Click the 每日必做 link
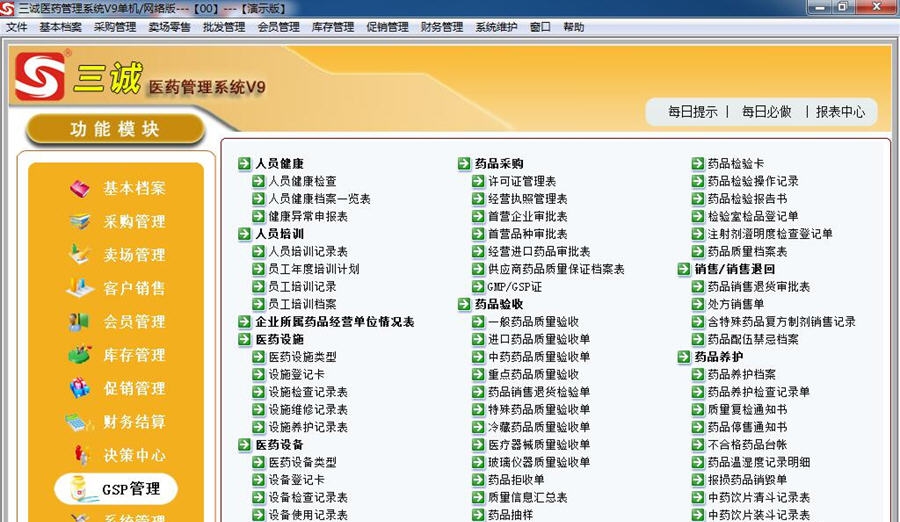 click(766, 111)
